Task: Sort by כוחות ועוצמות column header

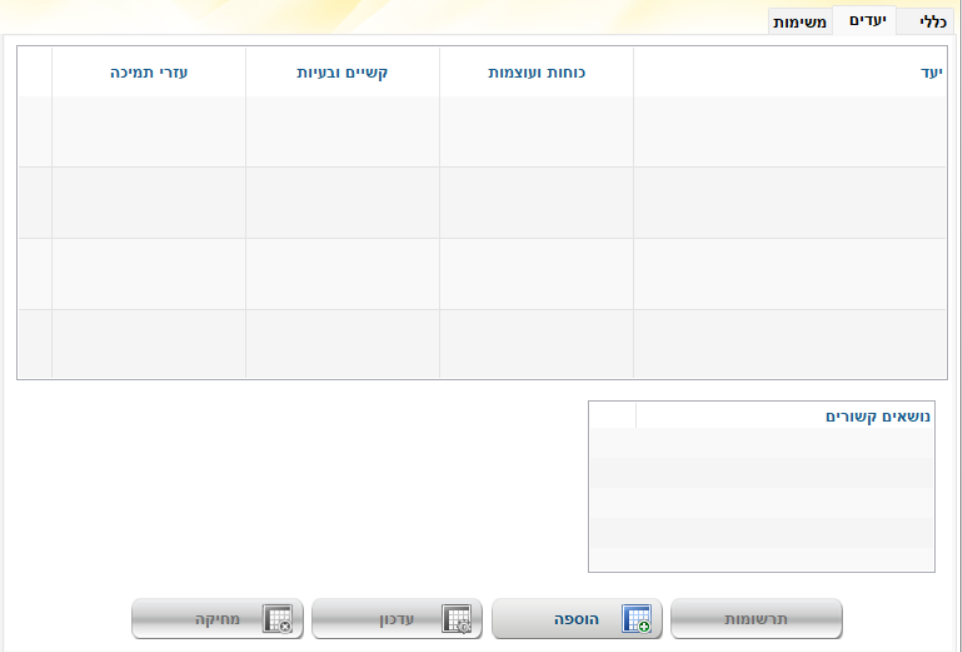Action: pyautogui.click(x=536, y=73)
